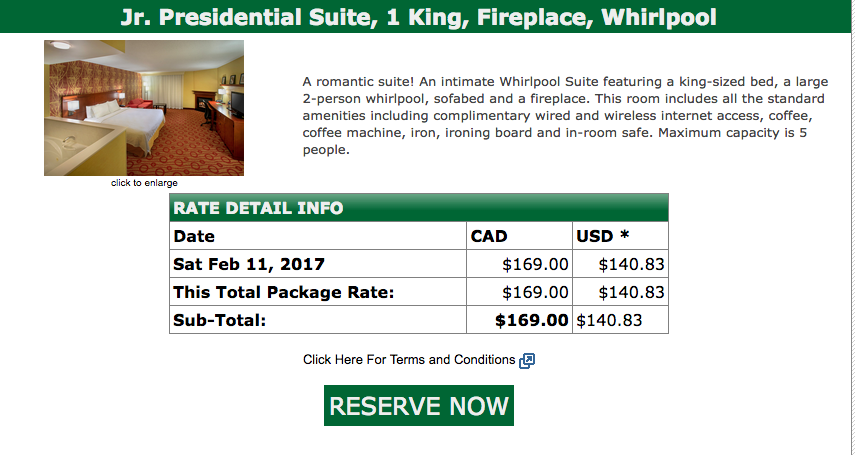Click CAD price in the Sat Feb 11 row
Screen dimensions: 855x455
[535, 265]
